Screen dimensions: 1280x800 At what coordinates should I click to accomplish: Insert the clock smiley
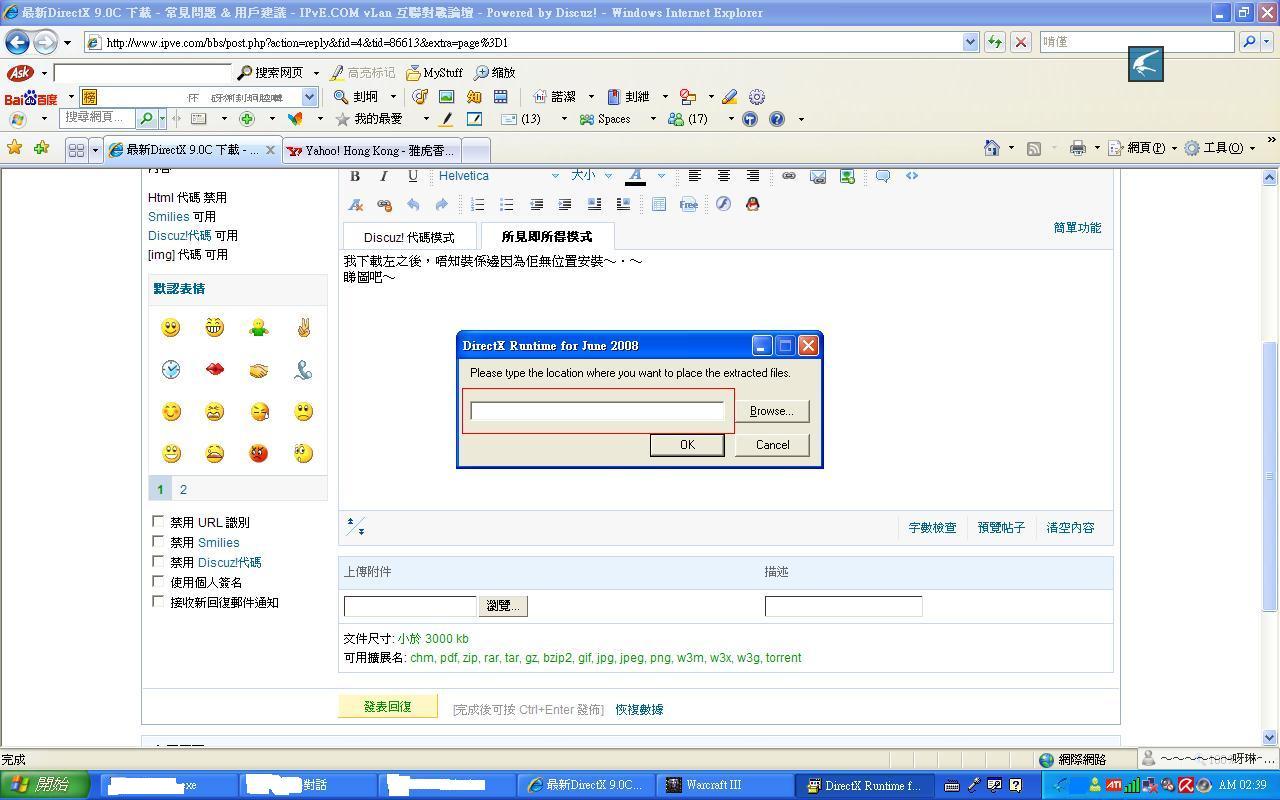pos(171,370)
